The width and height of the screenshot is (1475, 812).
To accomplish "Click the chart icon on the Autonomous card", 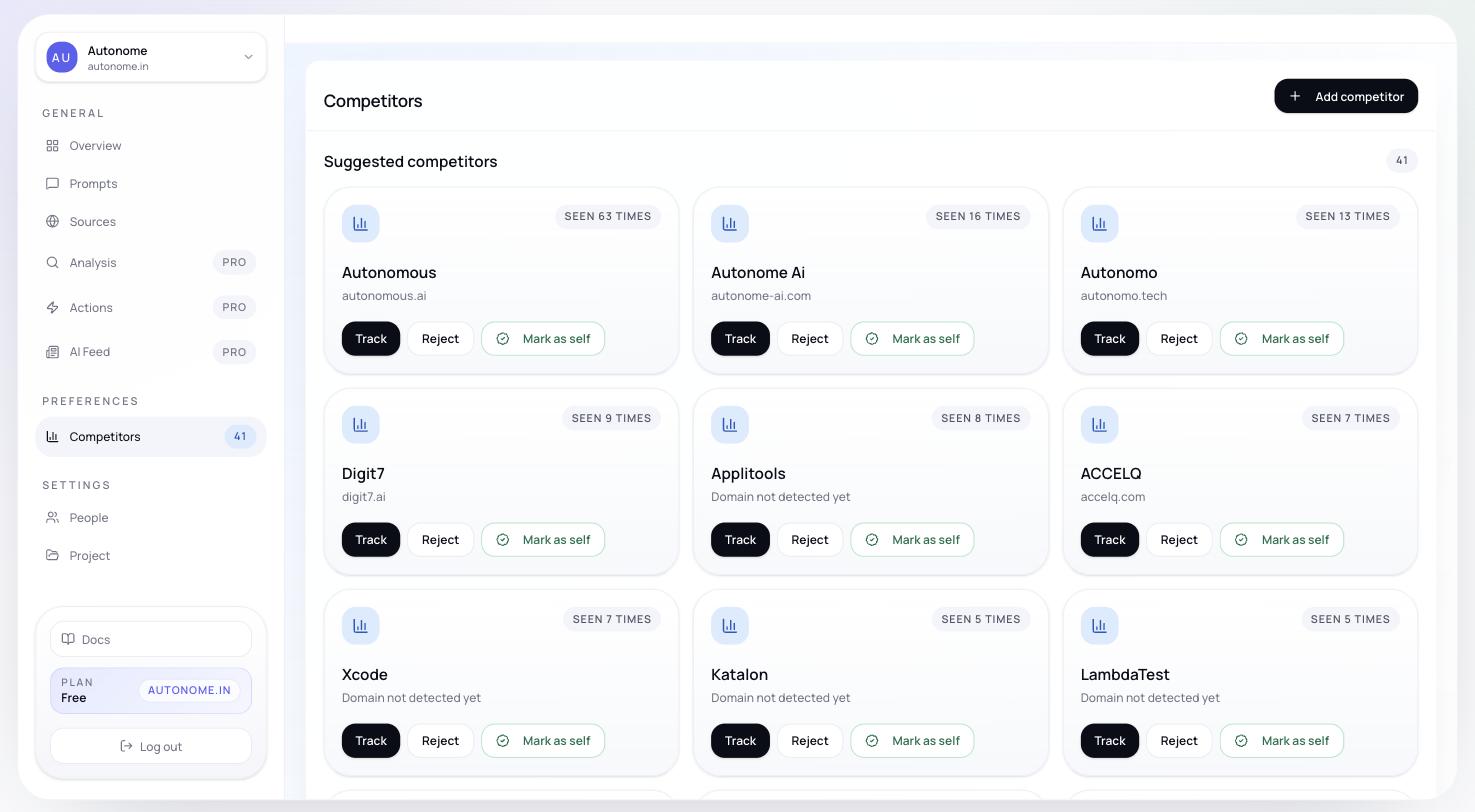I will pos(360,224).
